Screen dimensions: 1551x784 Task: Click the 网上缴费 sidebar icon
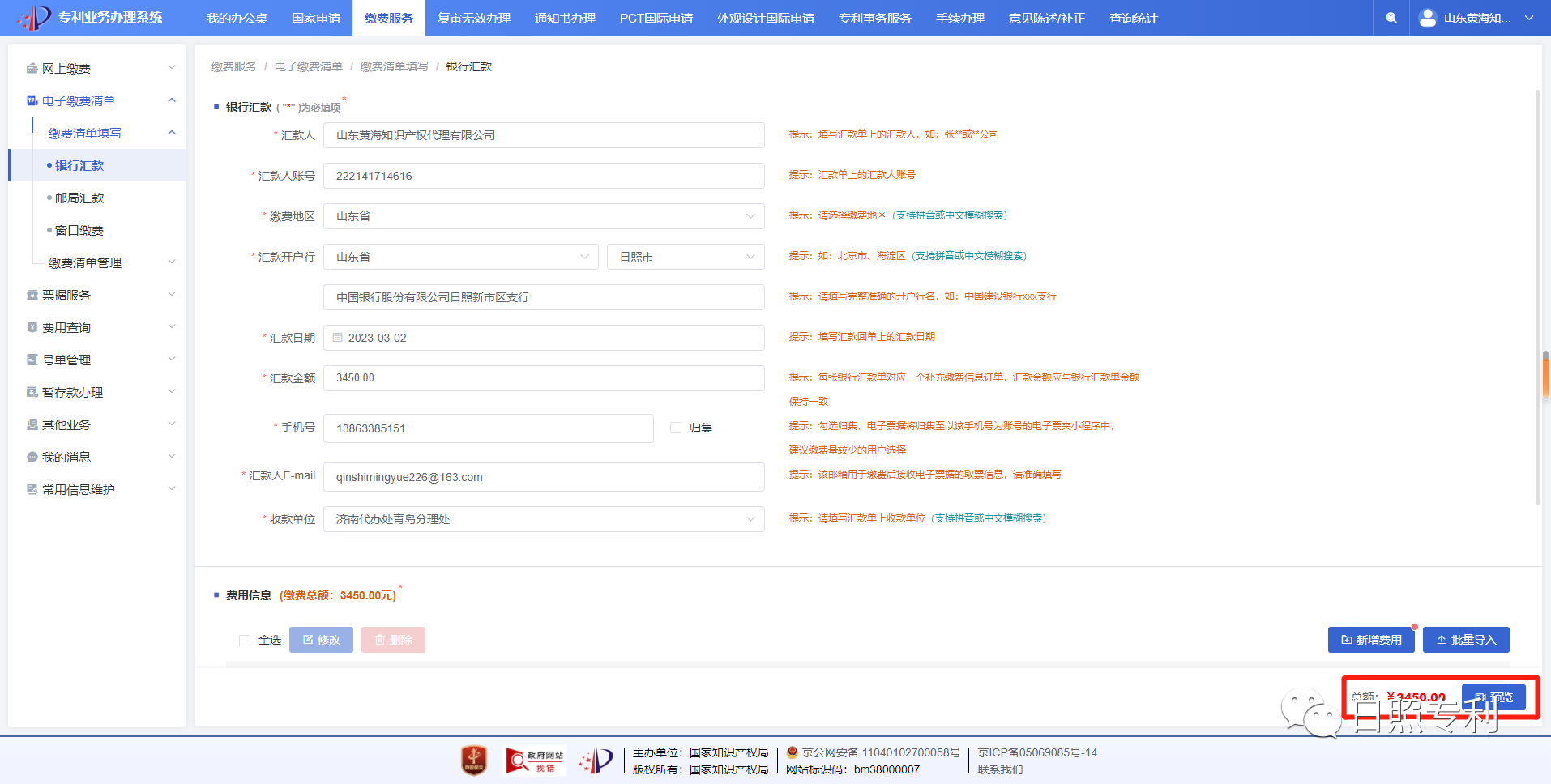point(32,69)
